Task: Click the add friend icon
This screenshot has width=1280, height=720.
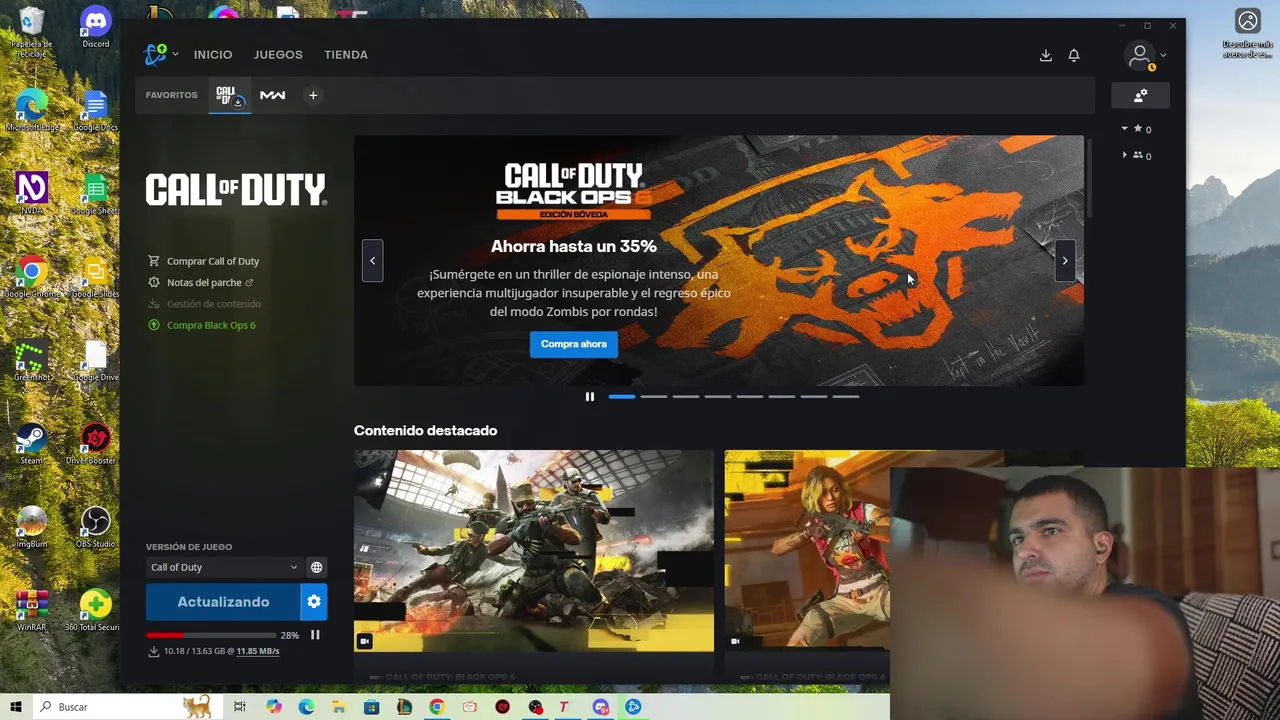Action: click(1140, 96)
